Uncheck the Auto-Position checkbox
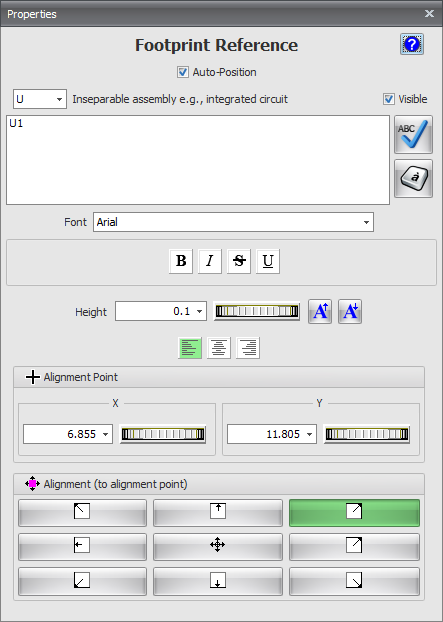 click(183, 72)
